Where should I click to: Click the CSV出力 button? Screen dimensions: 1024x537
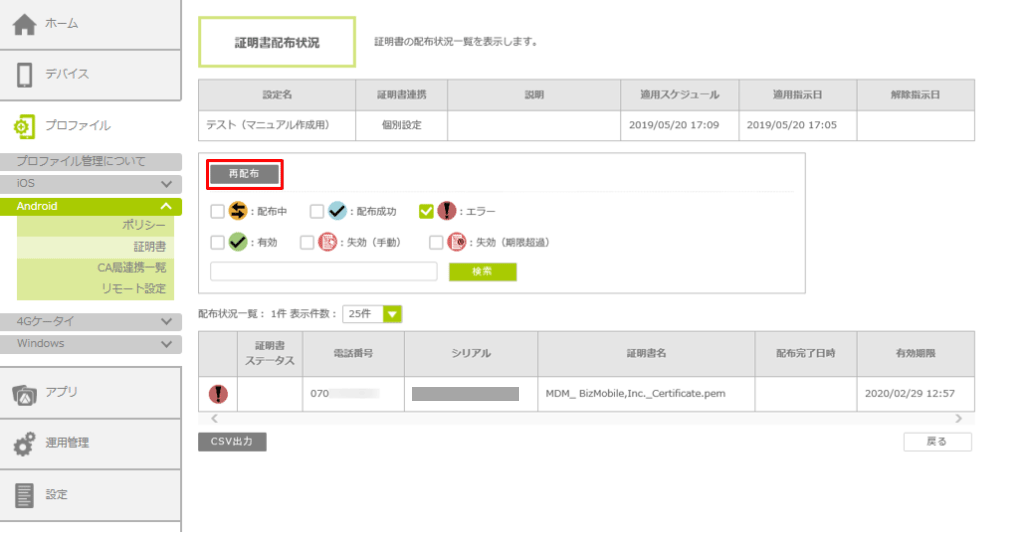pyautogui.click(x=232, y=442)
